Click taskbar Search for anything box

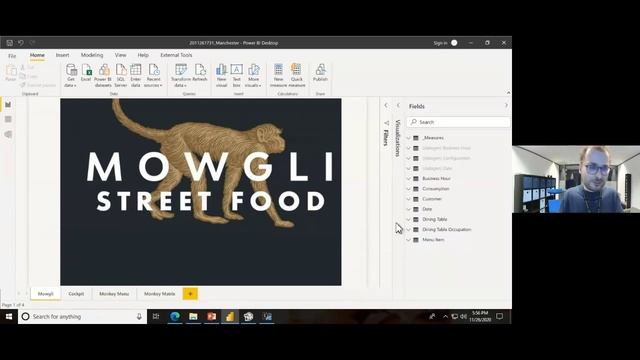pos(82,316)
